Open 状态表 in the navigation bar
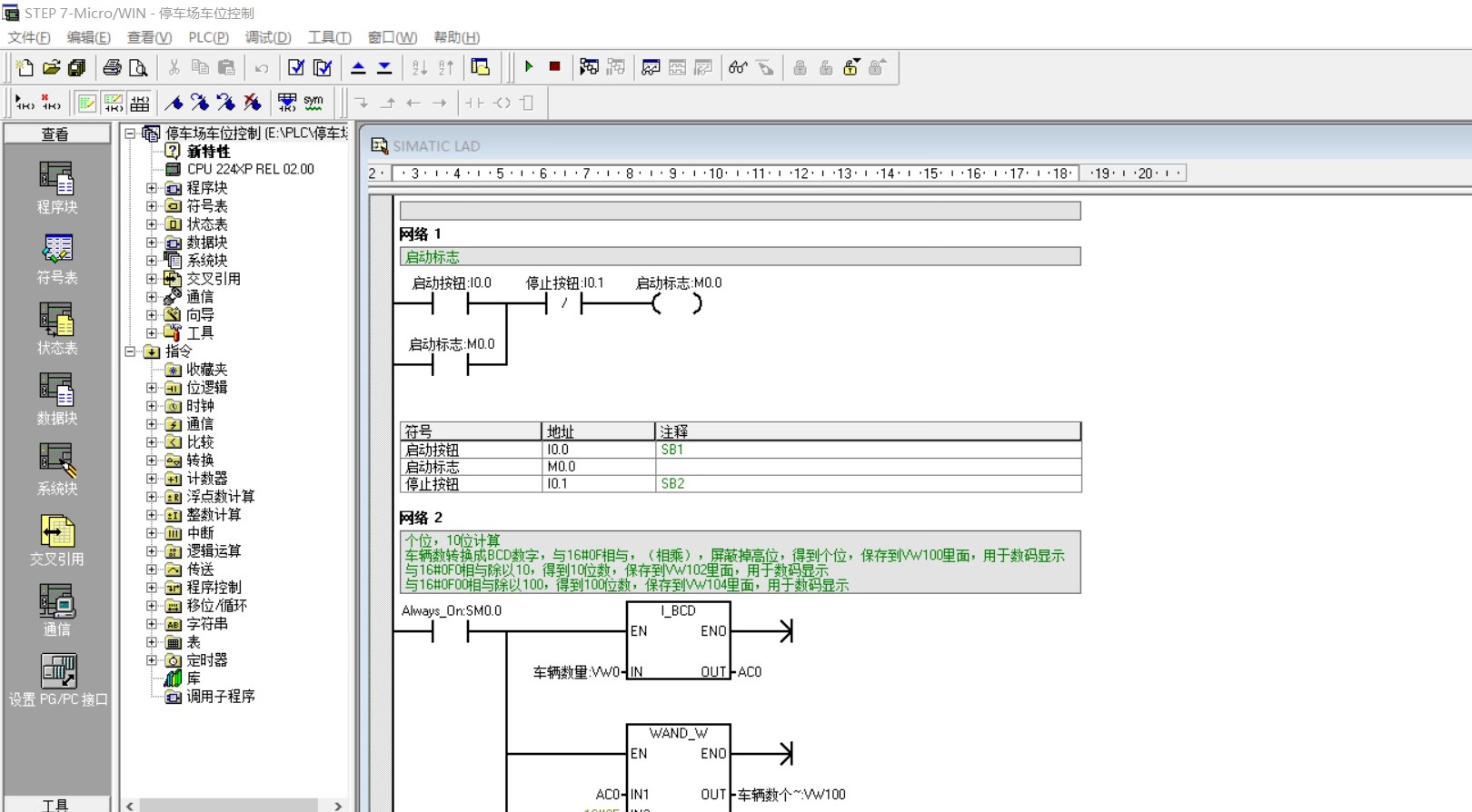This screenshot has height=812, width=1472. (56, 329)
